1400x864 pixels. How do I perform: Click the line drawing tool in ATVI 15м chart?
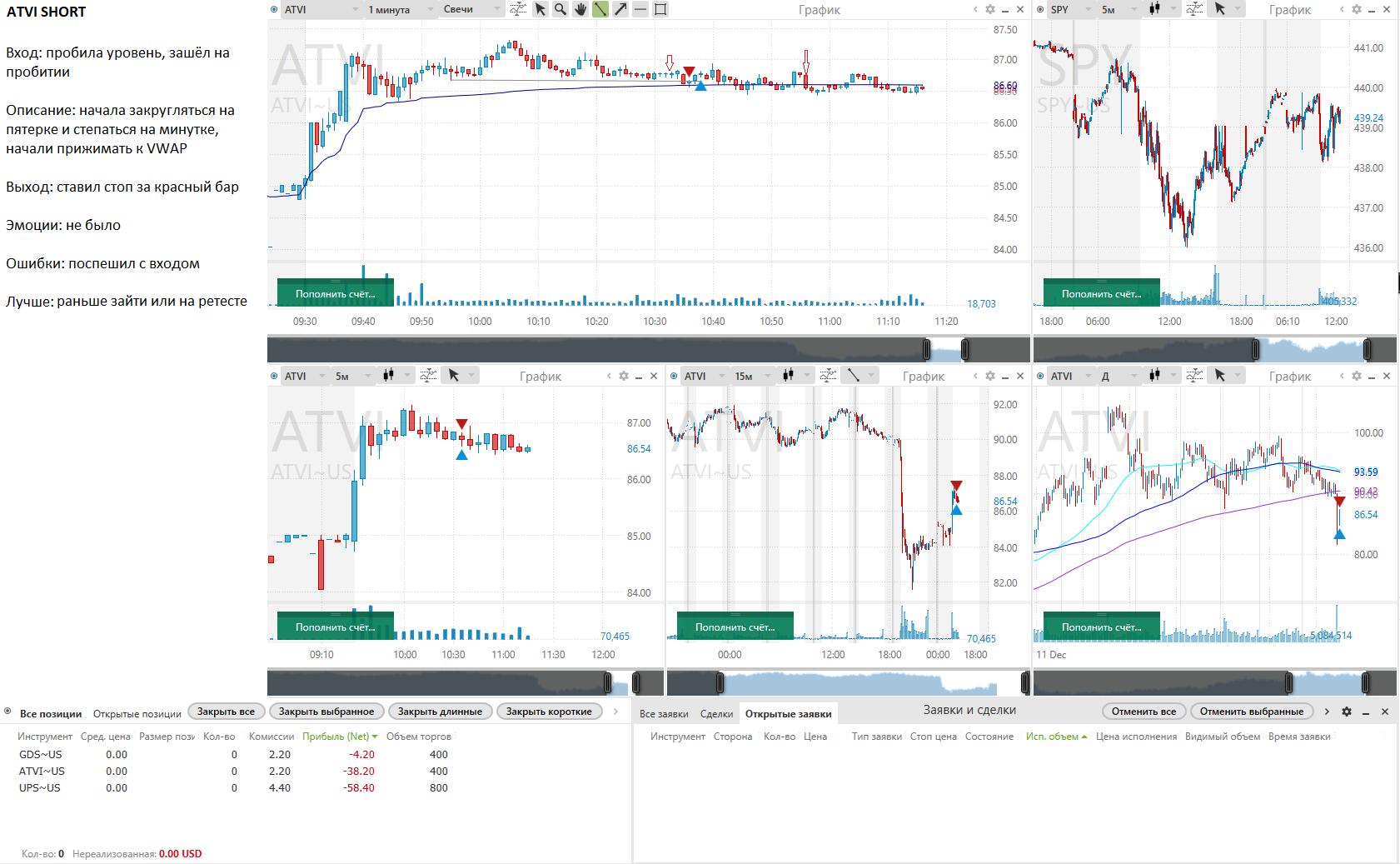click(x=854, y=376)
